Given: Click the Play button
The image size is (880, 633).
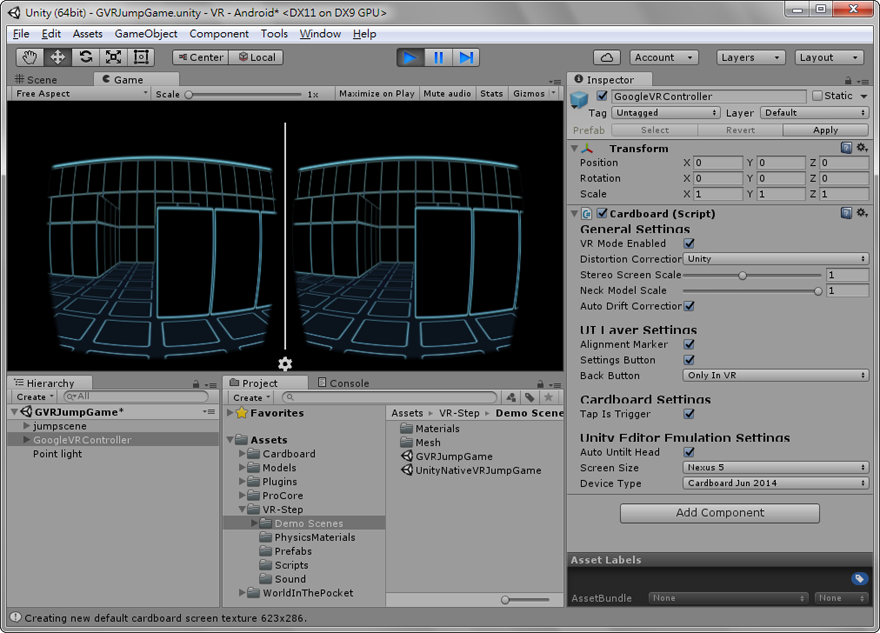Looking at the screenshot, I should 410,57.
